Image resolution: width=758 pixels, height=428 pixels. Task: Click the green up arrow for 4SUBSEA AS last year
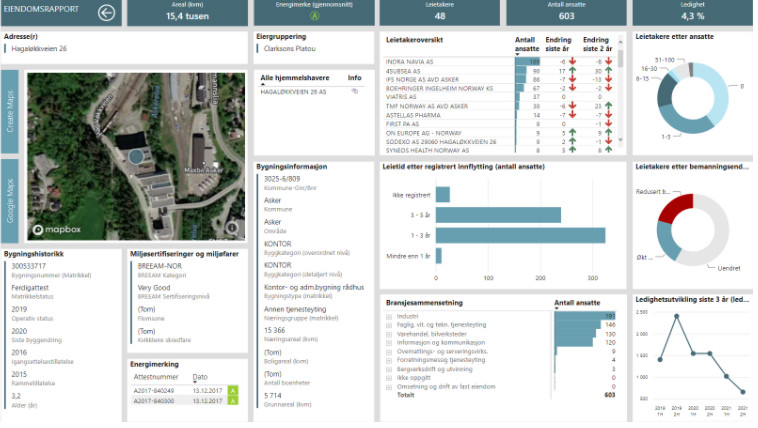point(572,71)
